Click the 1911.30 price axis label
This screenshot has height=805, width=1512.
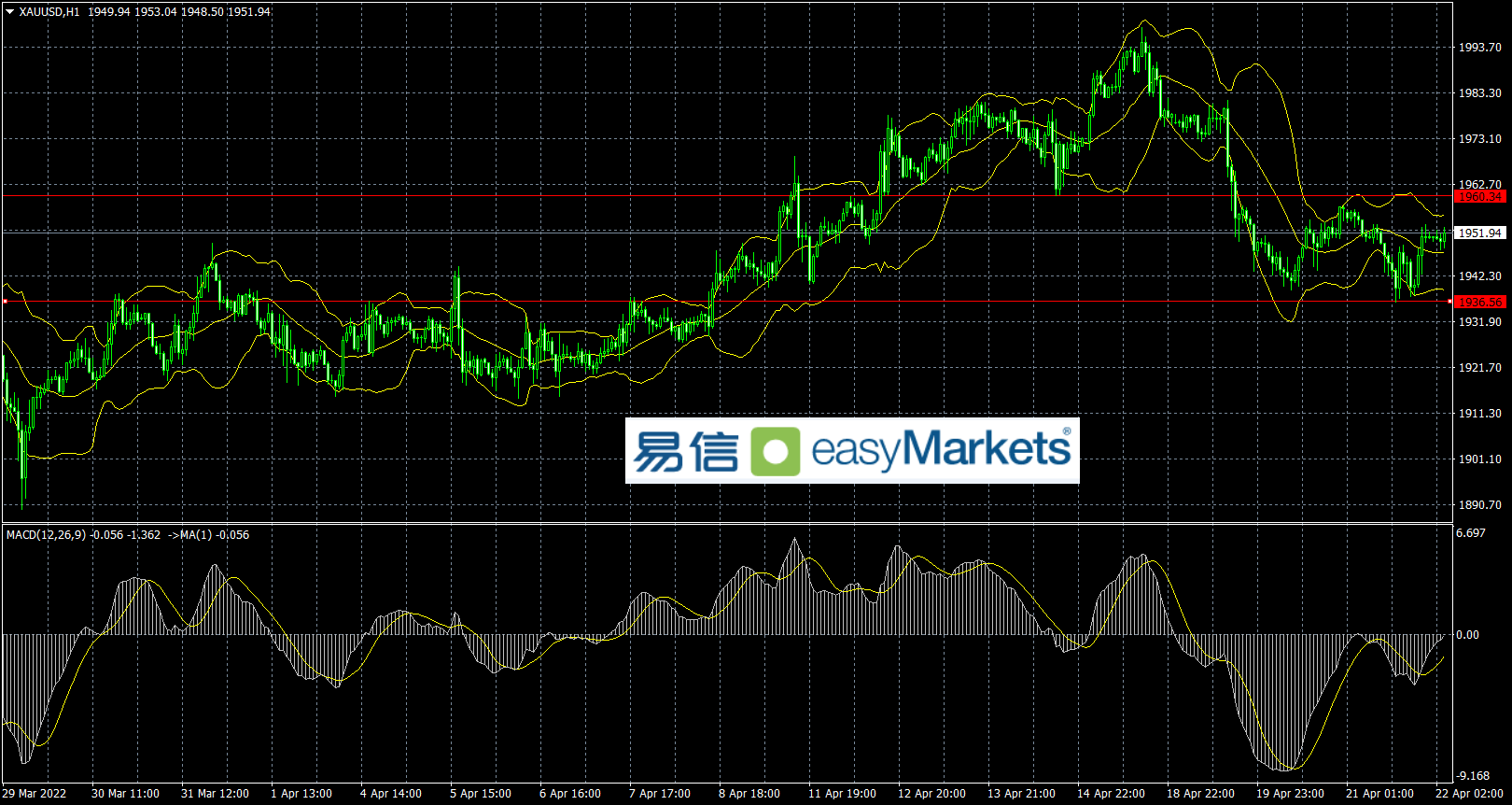coord(1480,414)
